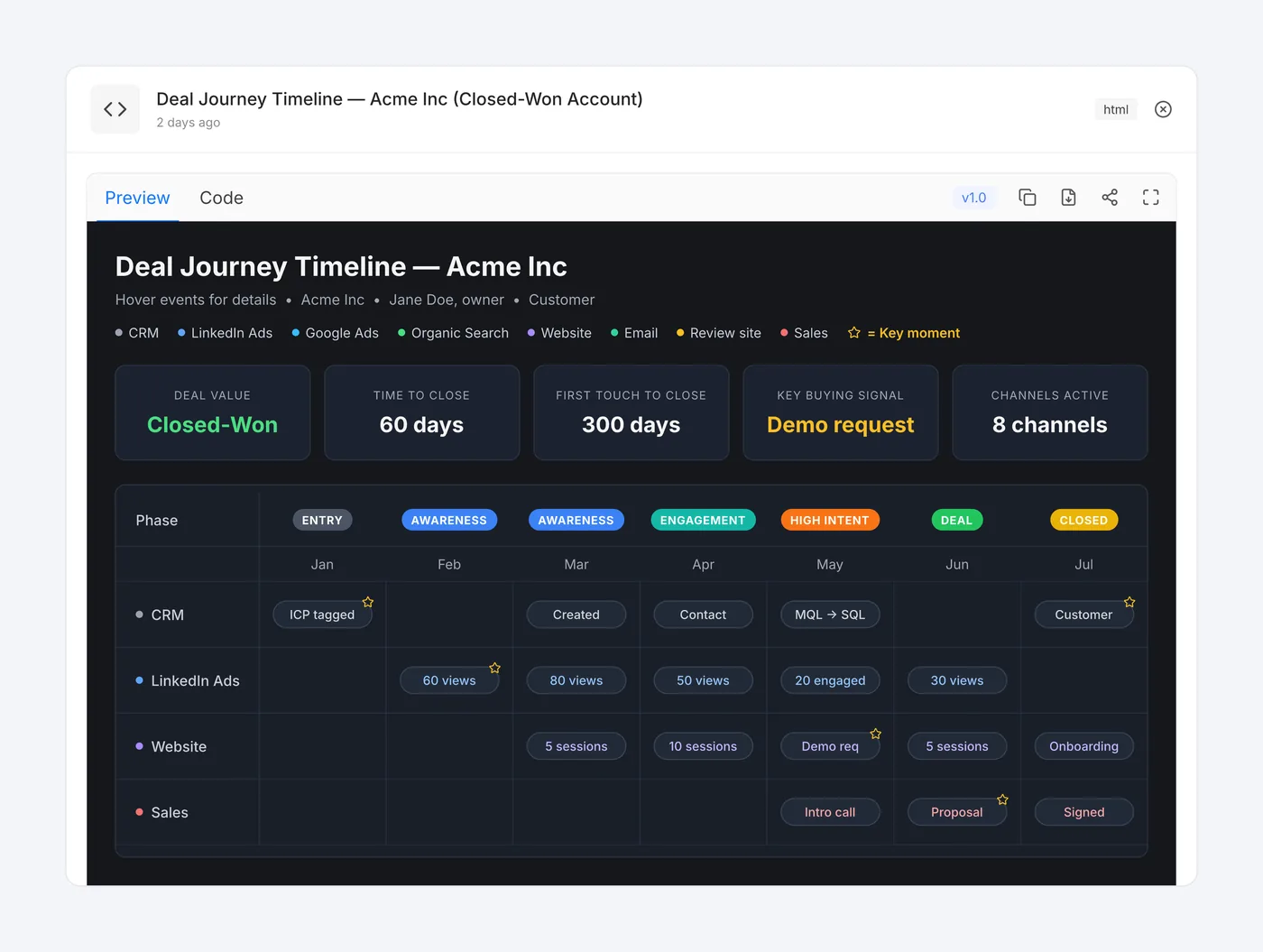Click the Intro call event chip
The image size is (1263, 952).
coord(830,812)
